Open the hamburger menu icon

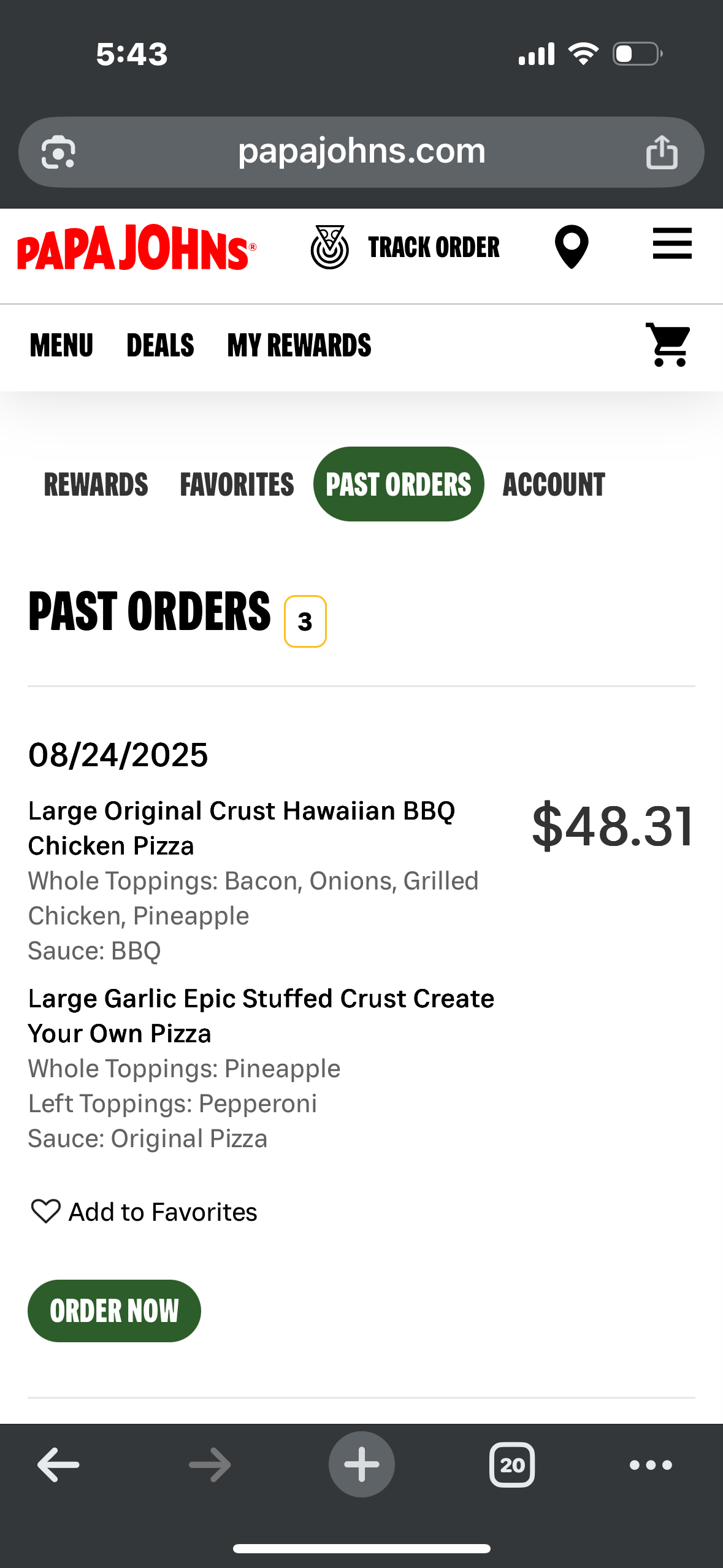coord(671,244)
